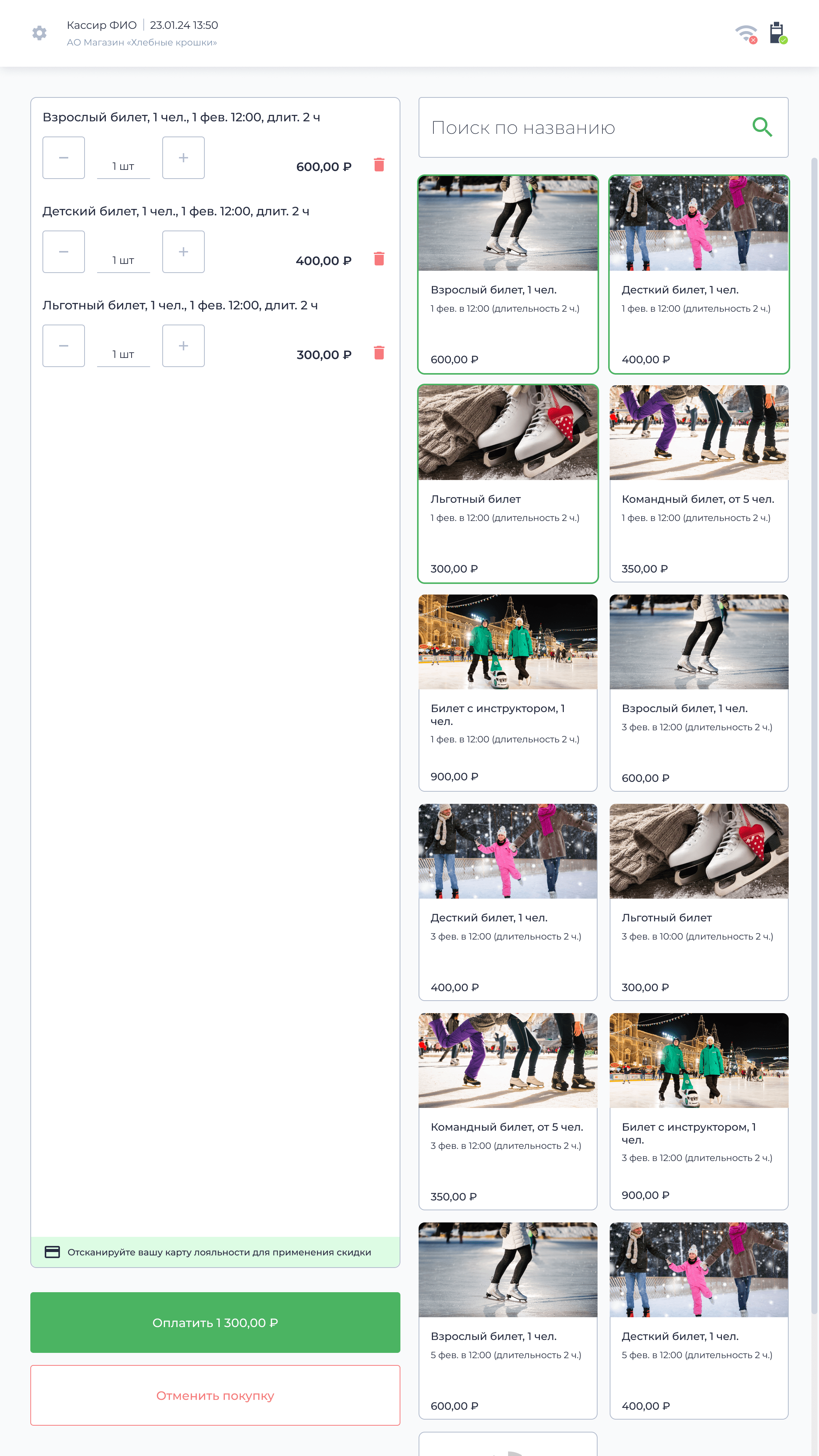Click the Кассир ФИО label
The height and width of the screenshot is (1456, 819).
(102, 25)
